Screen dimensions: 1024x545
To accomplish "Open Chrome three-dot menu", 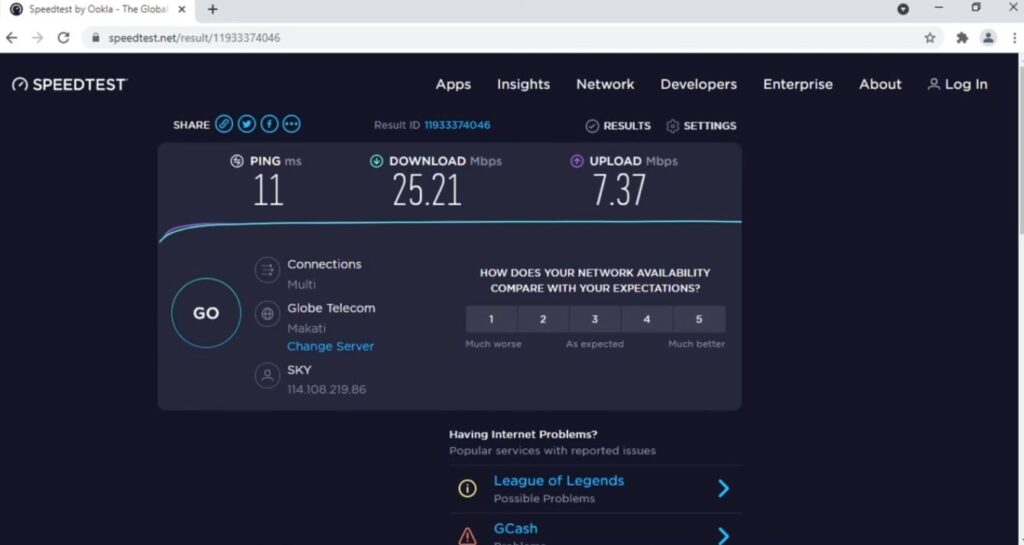I will click(x=1014, y=38).
